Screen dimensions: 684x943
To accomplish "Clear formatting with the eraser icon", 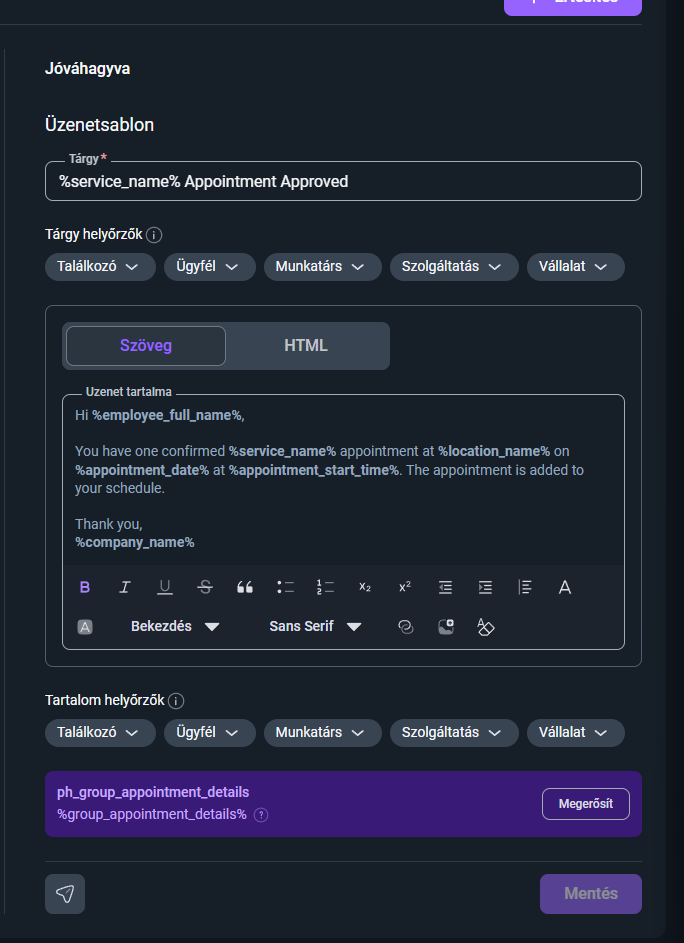I will [x=485, y=627].
